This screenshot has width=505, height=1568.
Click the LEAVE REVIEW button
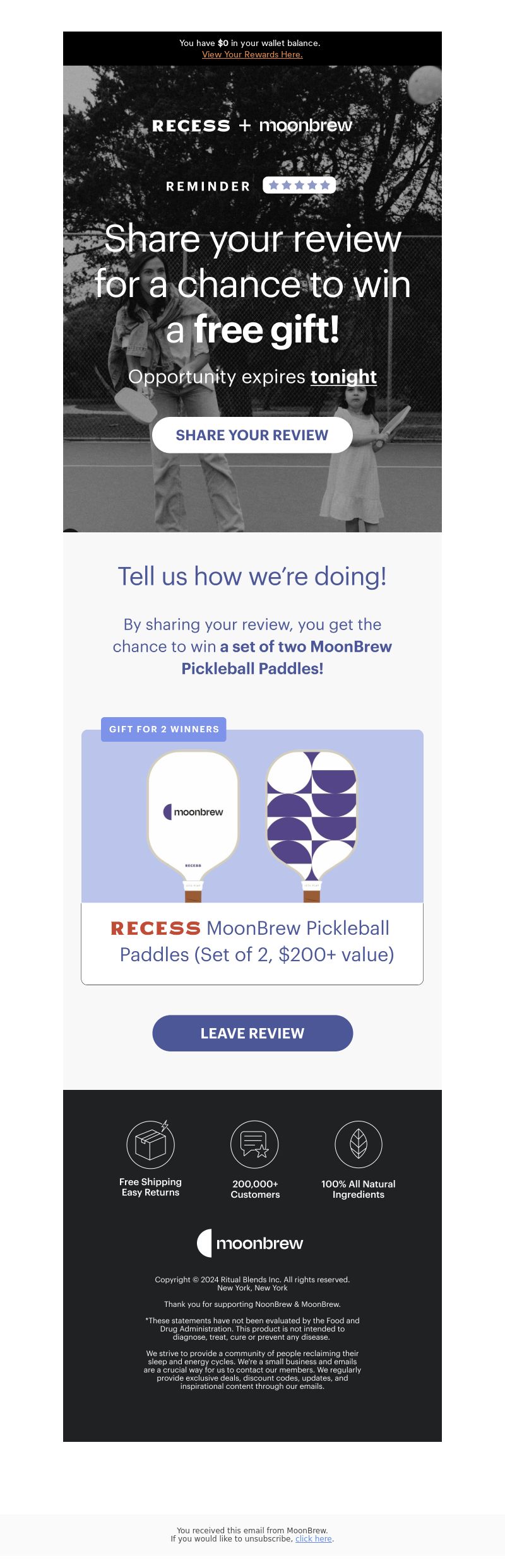(x=252, y=1033)
